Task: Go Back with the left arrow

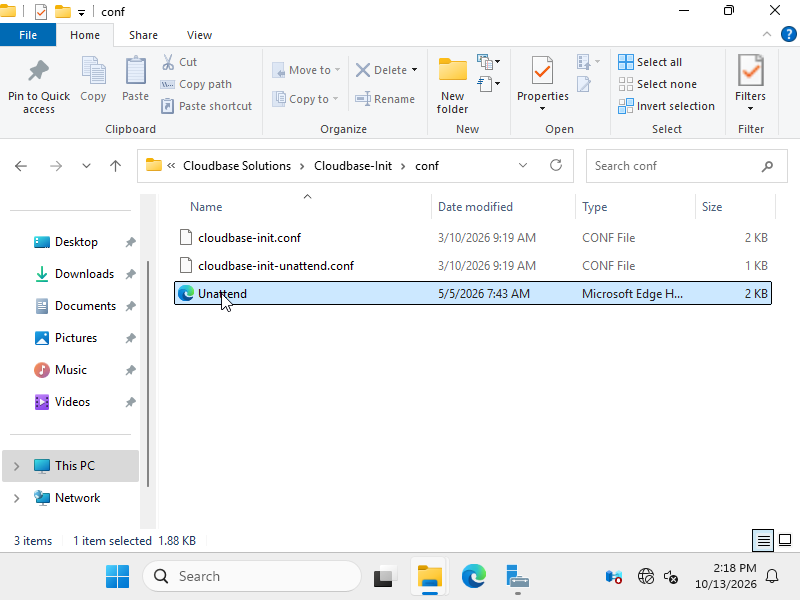Action: [x=21, y=166]
